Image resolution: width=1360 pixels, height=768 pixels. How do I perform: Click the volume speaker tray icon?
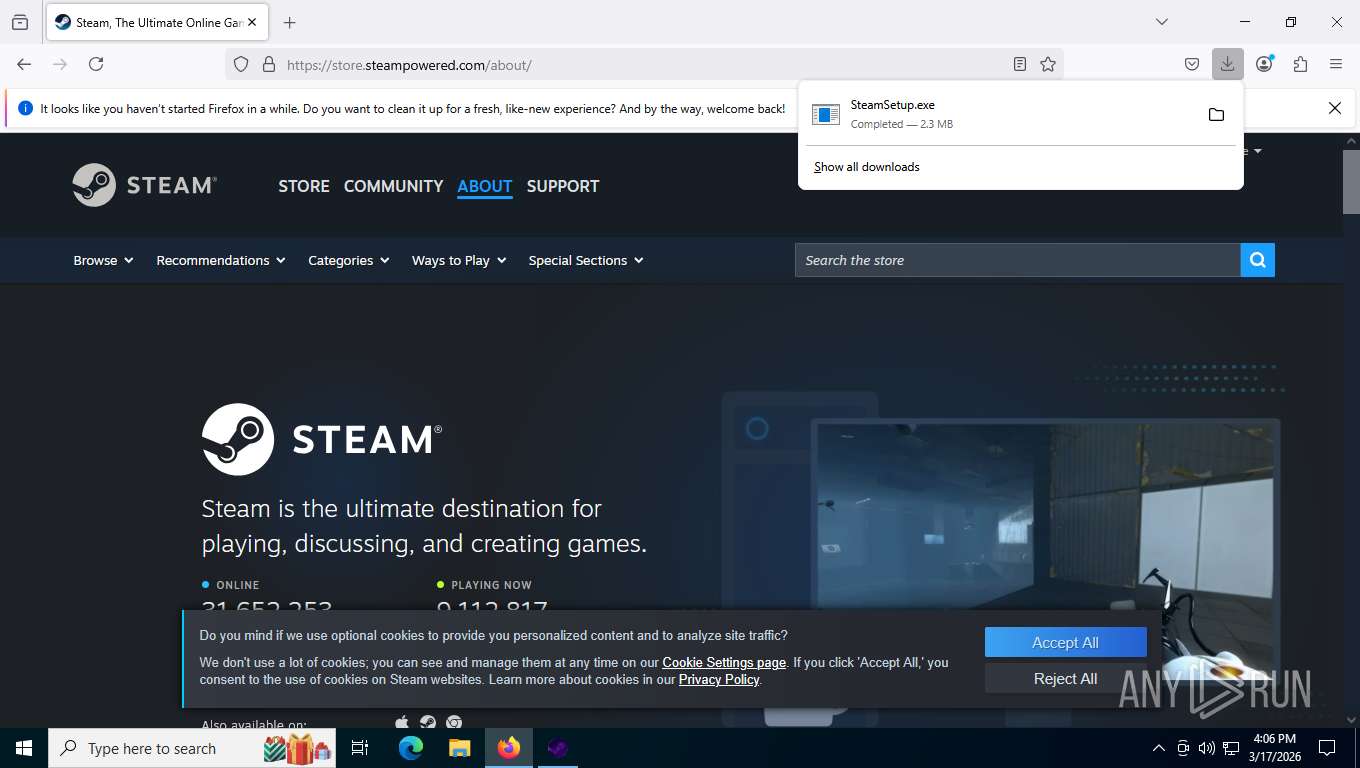[1206, 748]
